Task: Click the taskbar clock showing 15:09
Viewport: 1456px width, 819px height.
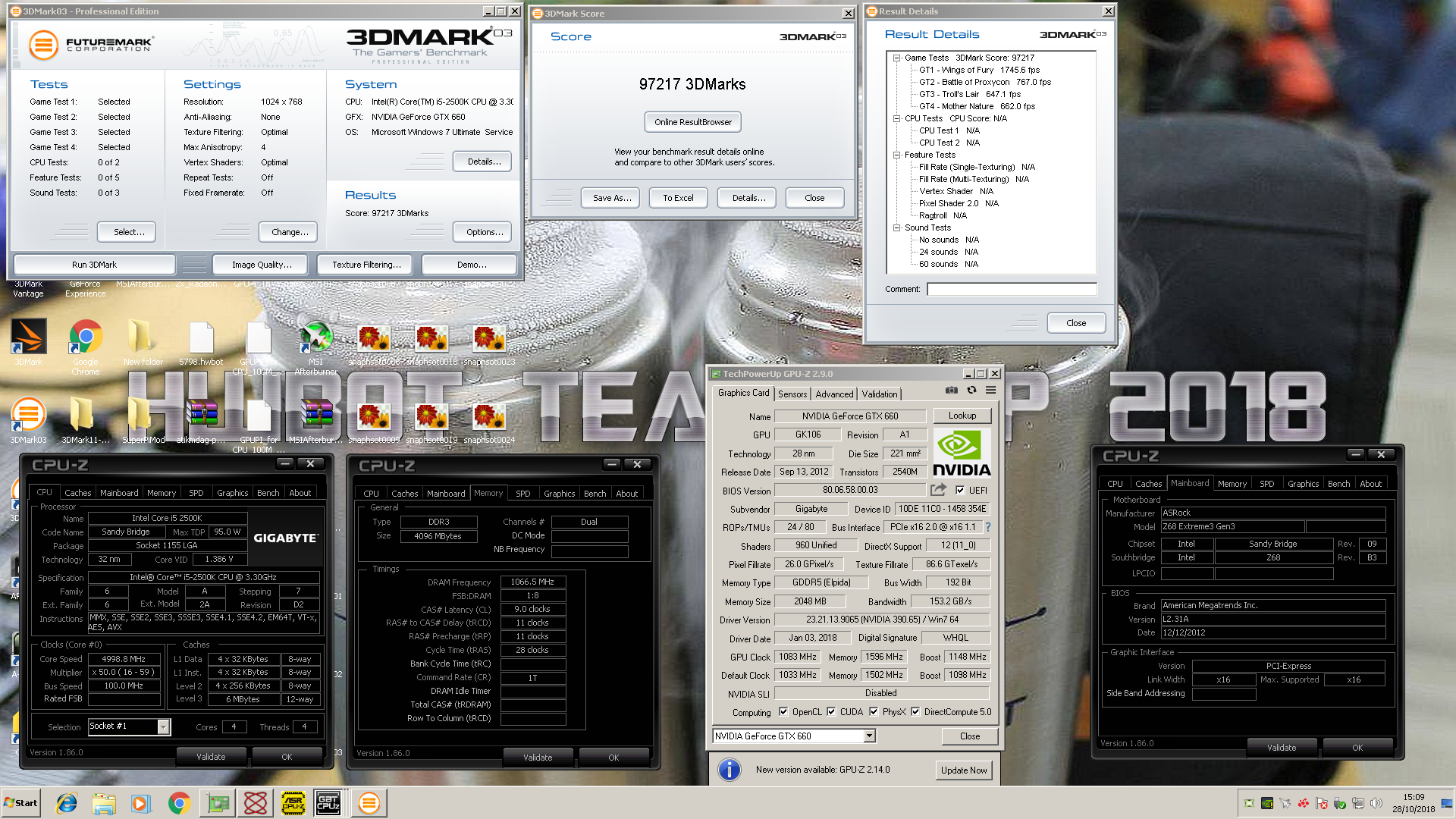Action: (1413, 803)
